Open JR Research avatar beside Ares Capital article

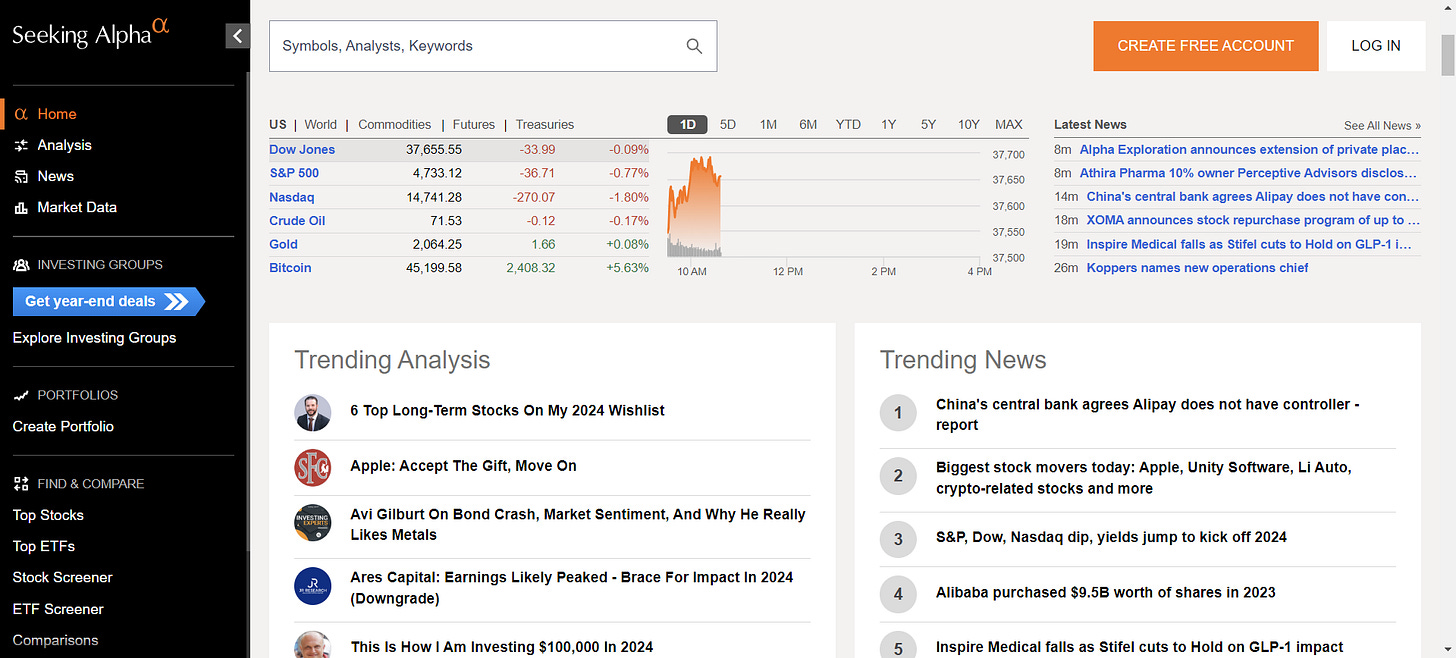pyautogui.click(x=312, y=587)
